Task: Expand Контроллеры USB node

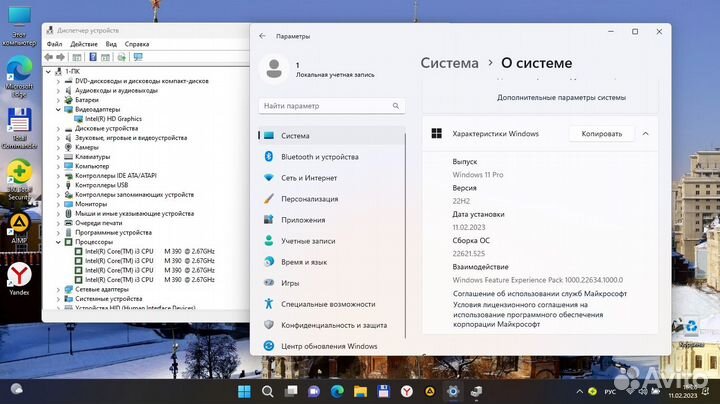Action: click(x=58, y=185)
